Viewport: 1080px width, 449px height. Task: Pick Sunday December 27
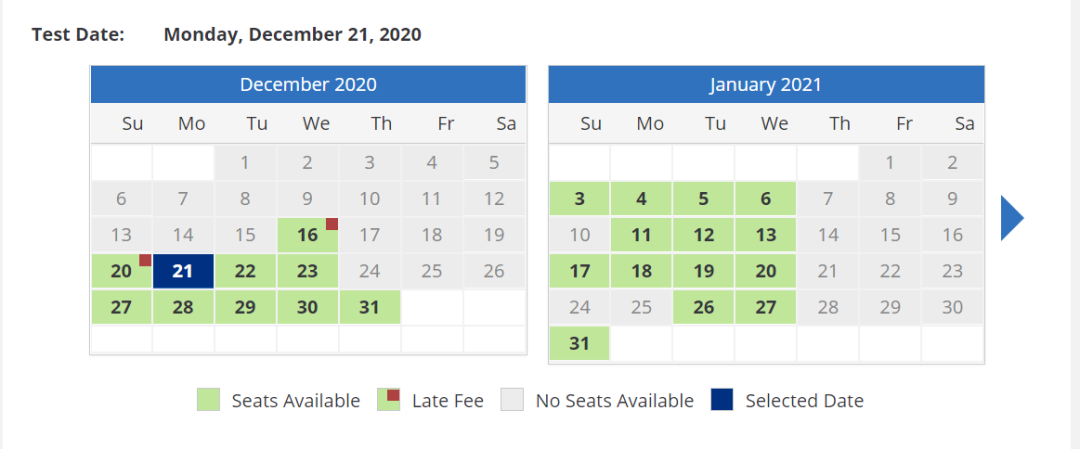point(121,307)
